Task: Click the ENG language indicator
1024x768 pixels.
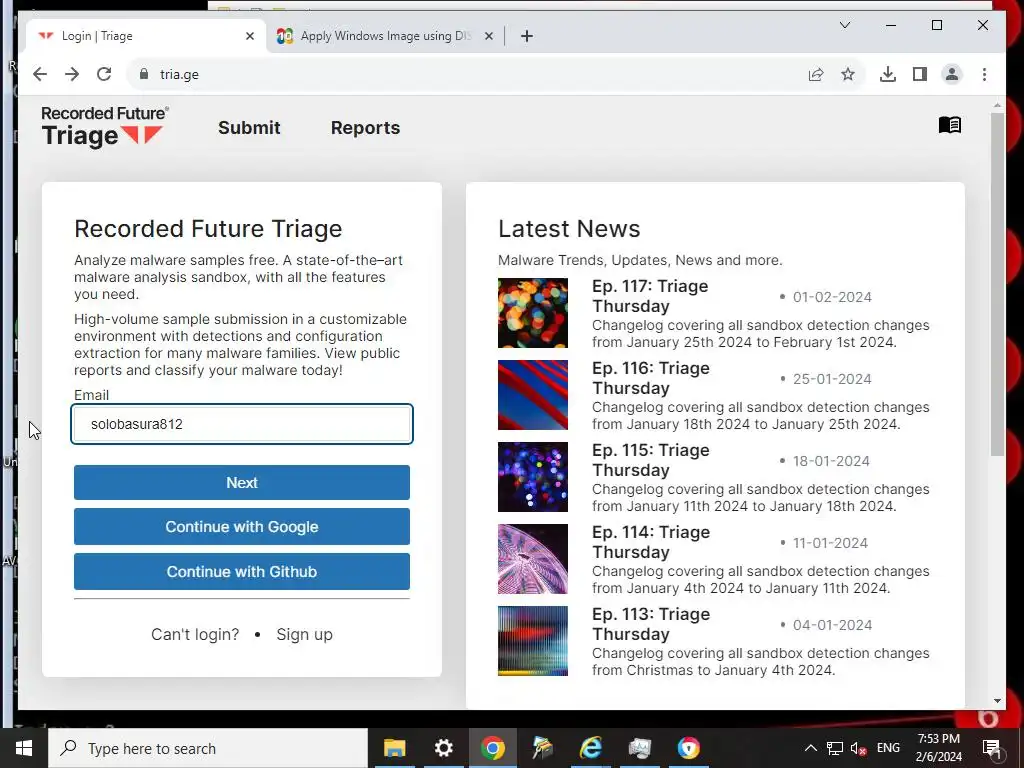Action: click(x=888, y=748)
